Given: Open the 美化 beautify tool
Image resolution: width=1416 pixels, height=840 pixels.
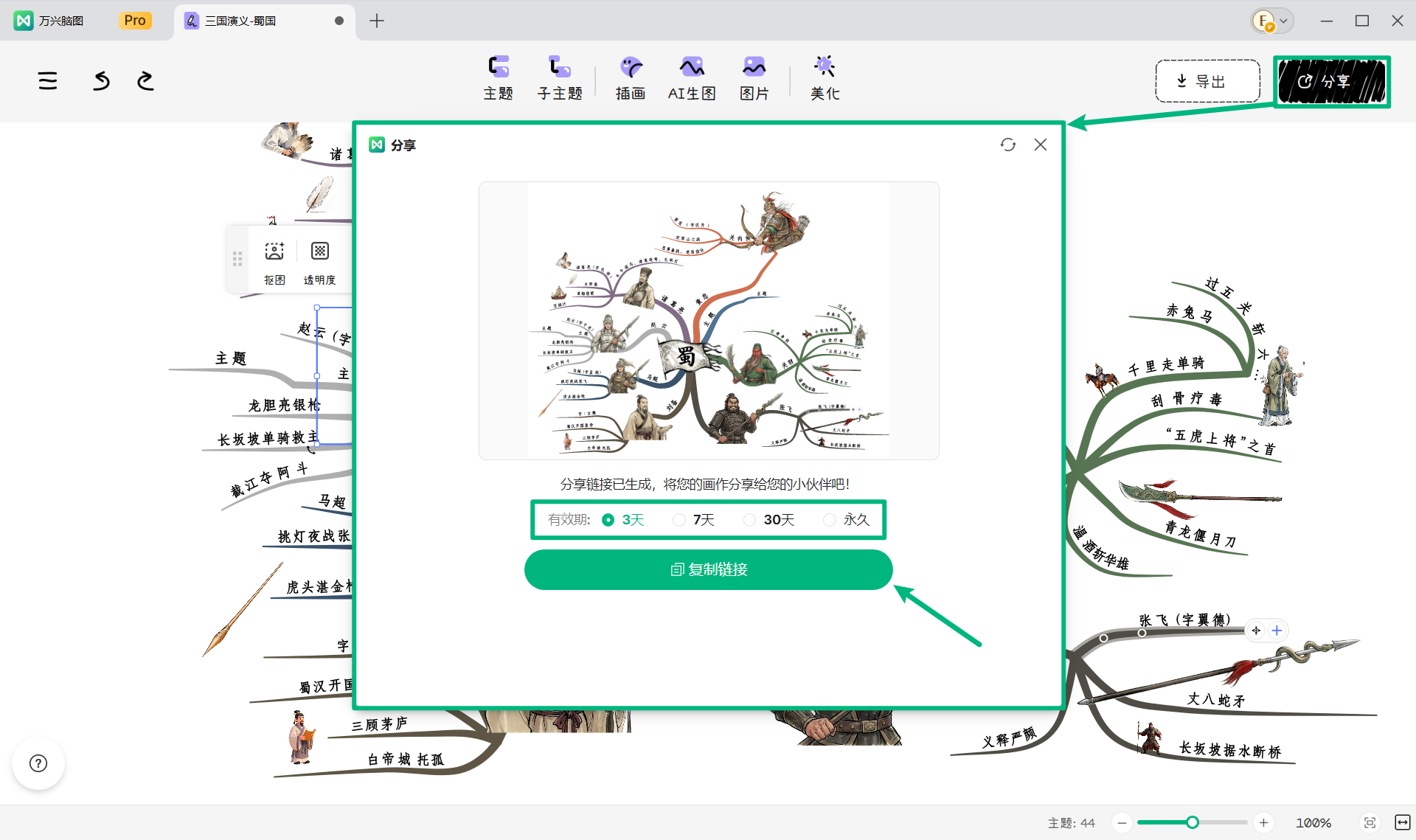Looking at the screenshot, I should tap(825, 78).
